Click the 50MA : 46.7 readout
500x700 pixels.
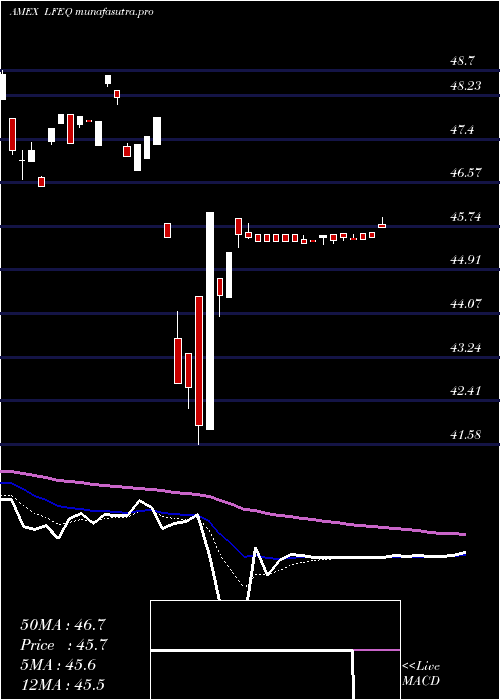[63, 625]
